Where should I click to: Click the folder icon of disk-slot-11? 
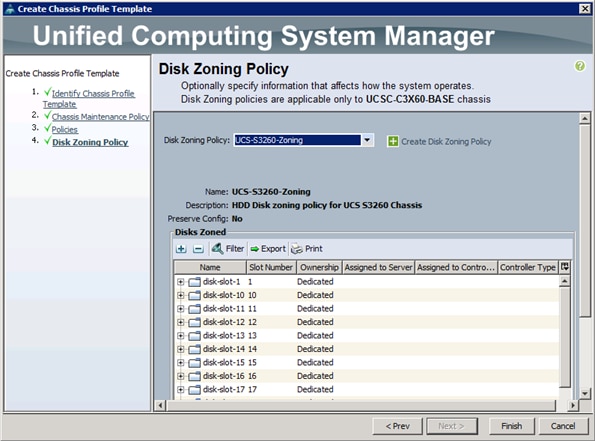(x=194, y=309)
